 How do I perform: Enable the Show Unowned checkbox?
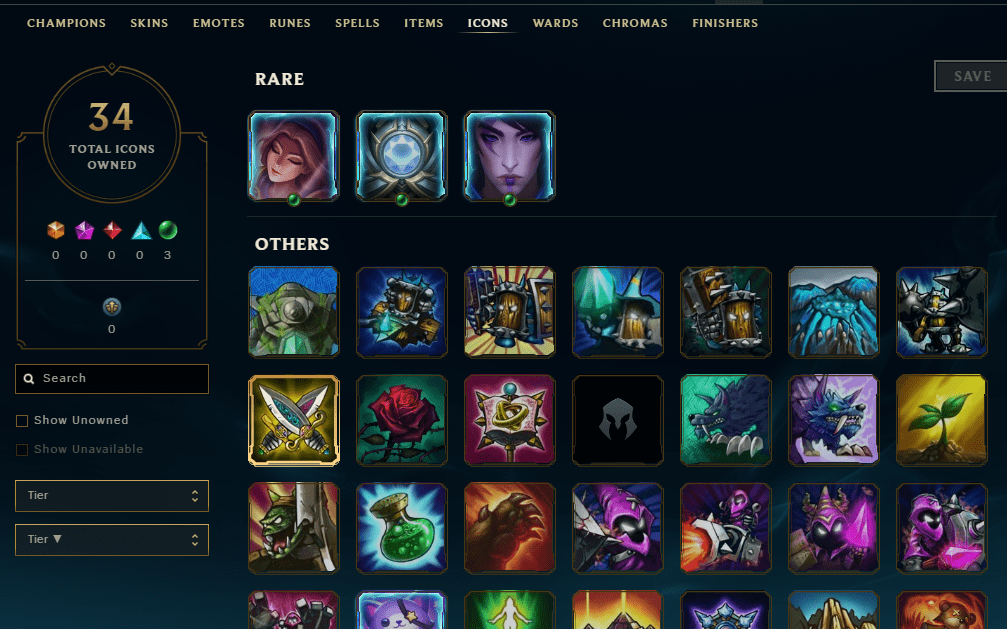coord(22,421)
